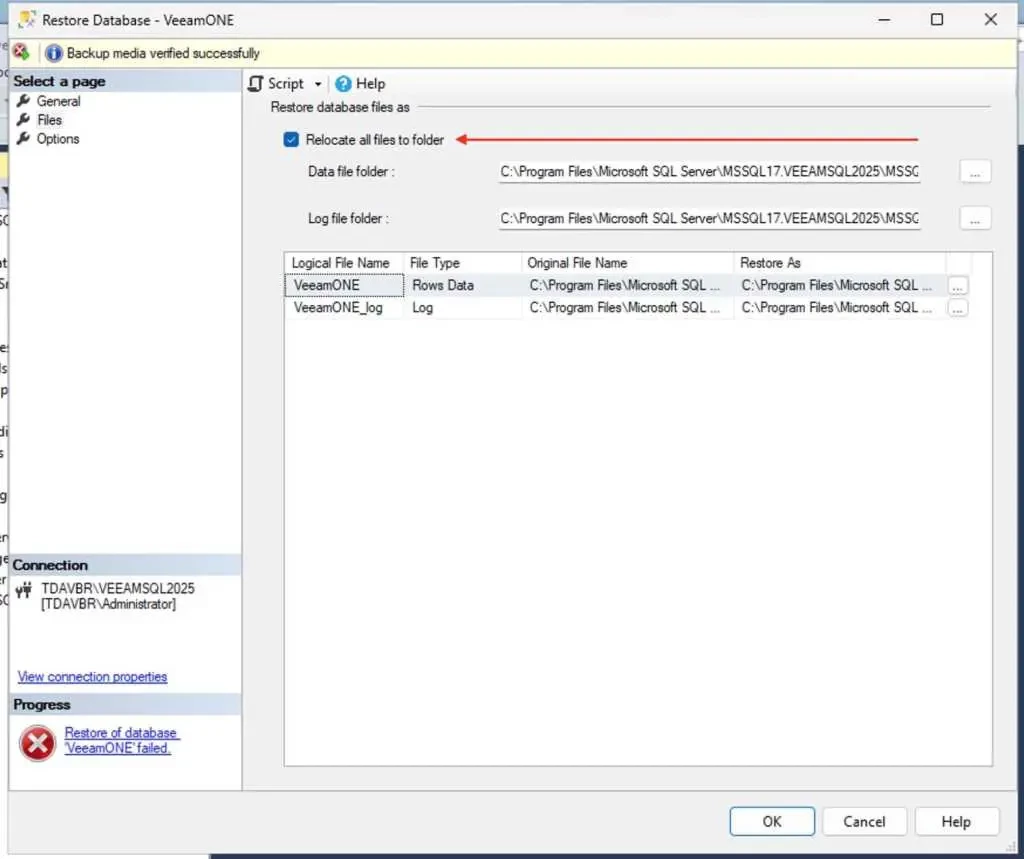Maximize the Restore Database window
The width and height of the screenshot is (1024, 859).
(937, 20)
